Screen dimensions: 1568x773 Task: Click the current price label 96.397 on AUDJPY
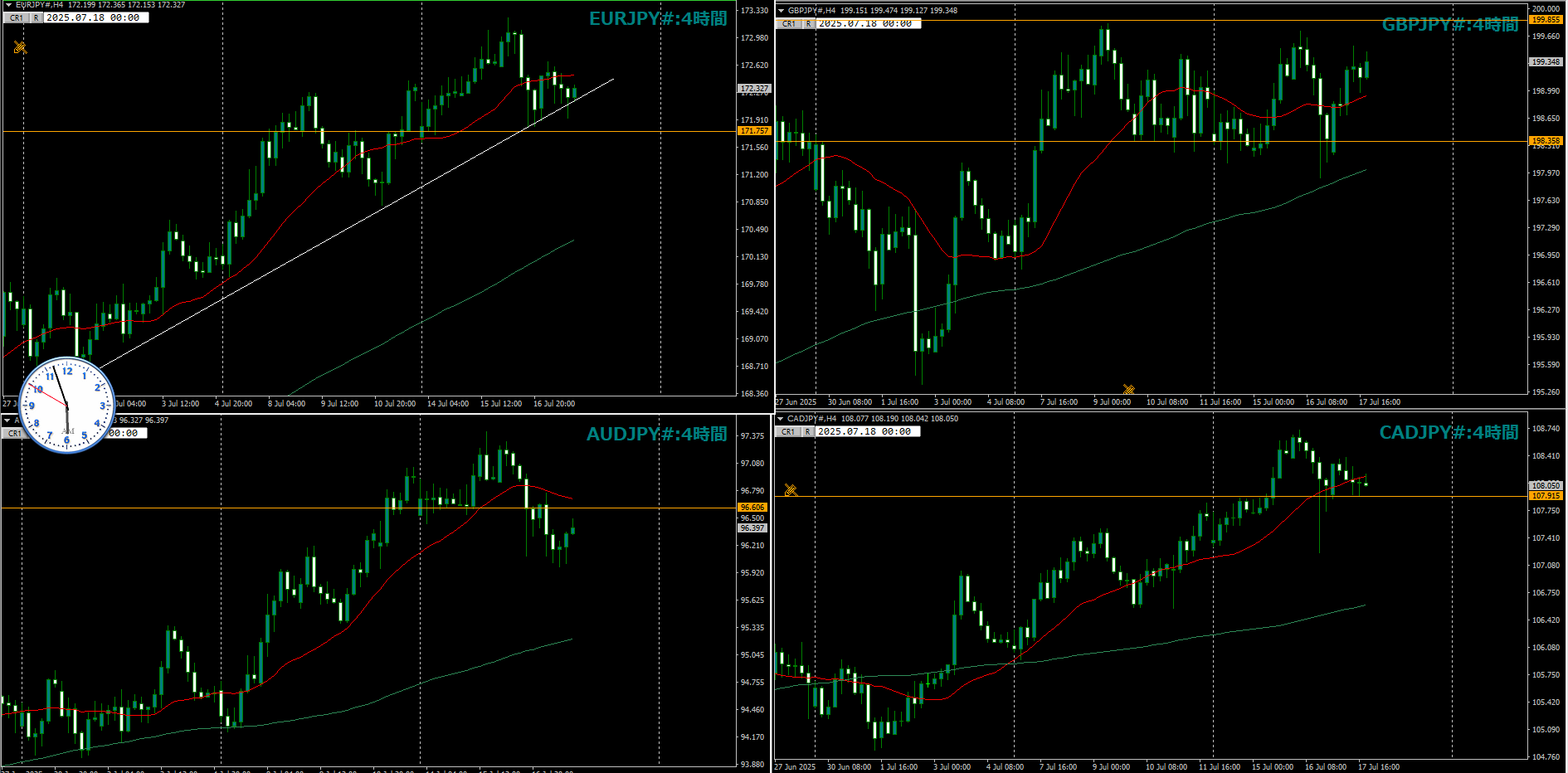752,527
